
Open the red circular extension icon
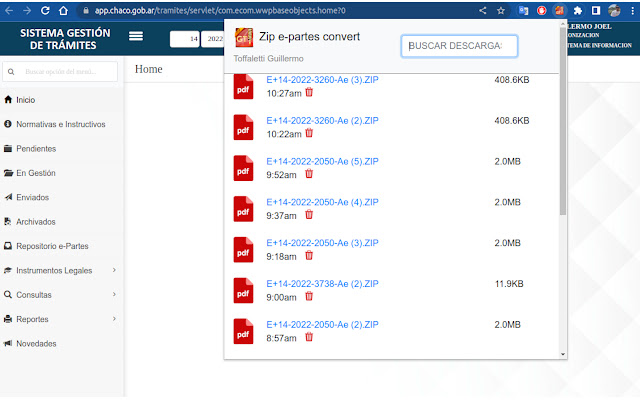[542, 11]
